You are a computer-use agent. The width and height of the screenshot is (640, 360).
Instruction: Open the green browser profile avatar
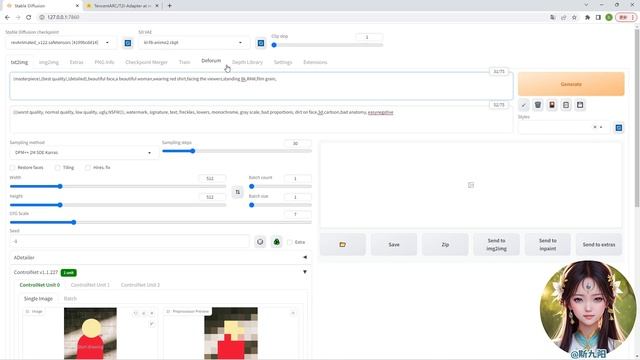[x=609, y=17]
